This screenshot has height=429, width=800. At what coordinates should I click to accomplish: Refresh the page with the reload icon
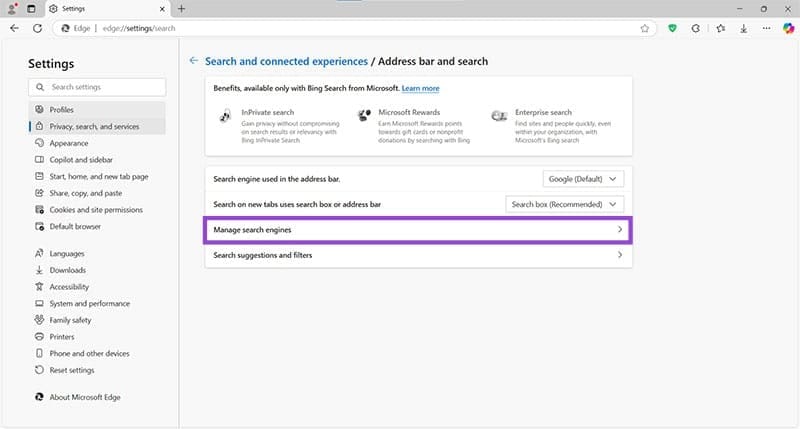tap(37, 29)
